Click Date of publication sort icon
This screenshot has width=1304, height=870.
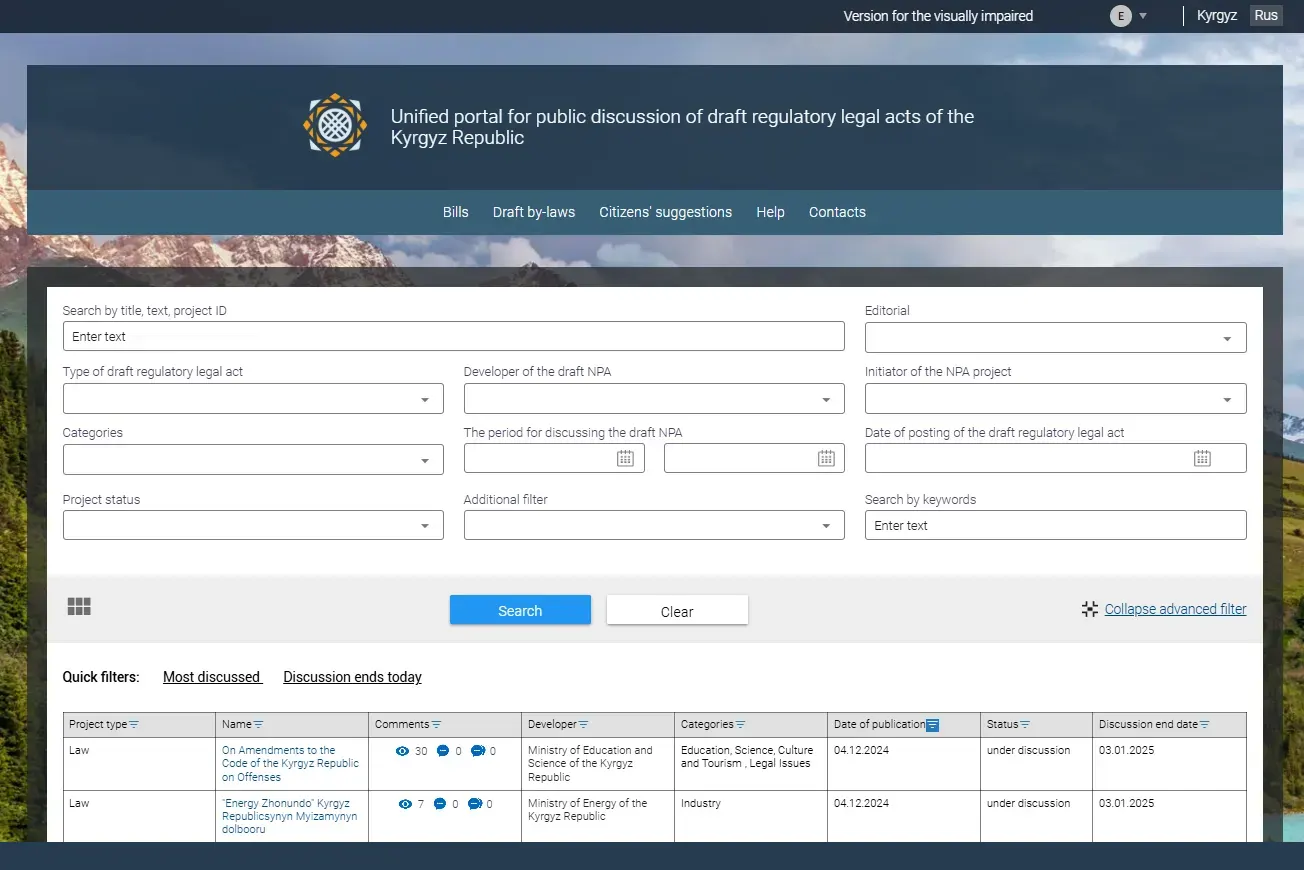coord(932,725)
